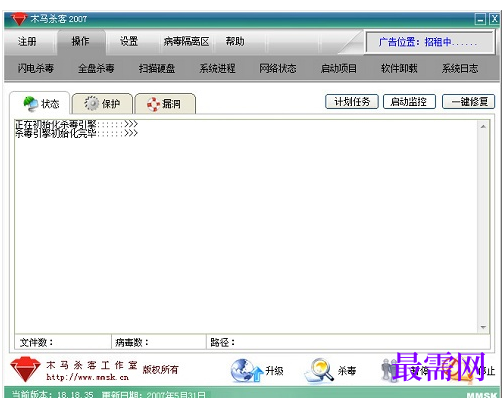Click the 启动监控 button
This screenshot has width=504, height=398.
[x=409, y=102]
